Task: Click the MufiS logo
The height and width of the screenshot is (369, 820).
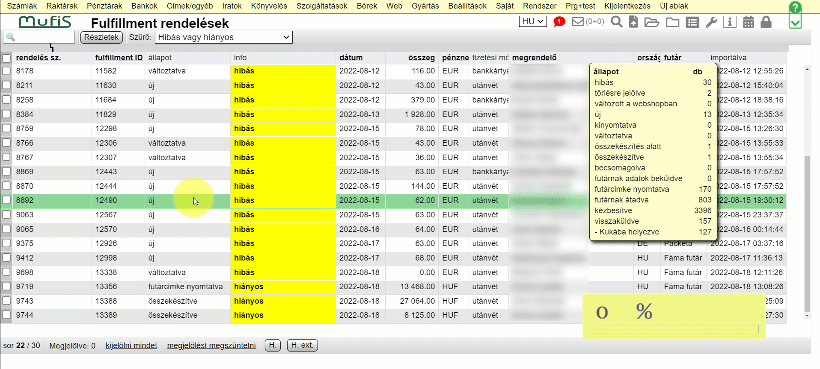Action: click(x=45, y=22)
